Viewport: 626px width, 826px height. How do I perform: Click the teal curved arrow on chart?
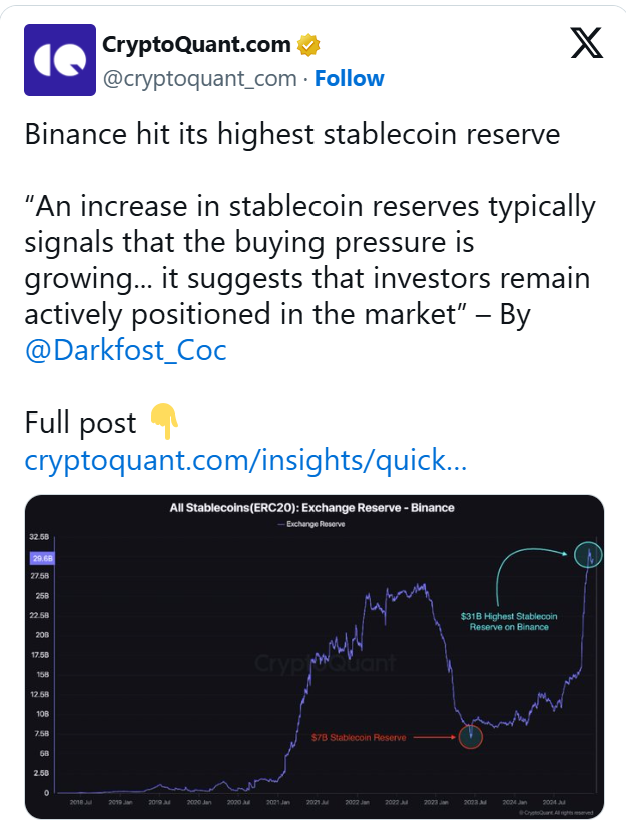[x=527, y=575]
